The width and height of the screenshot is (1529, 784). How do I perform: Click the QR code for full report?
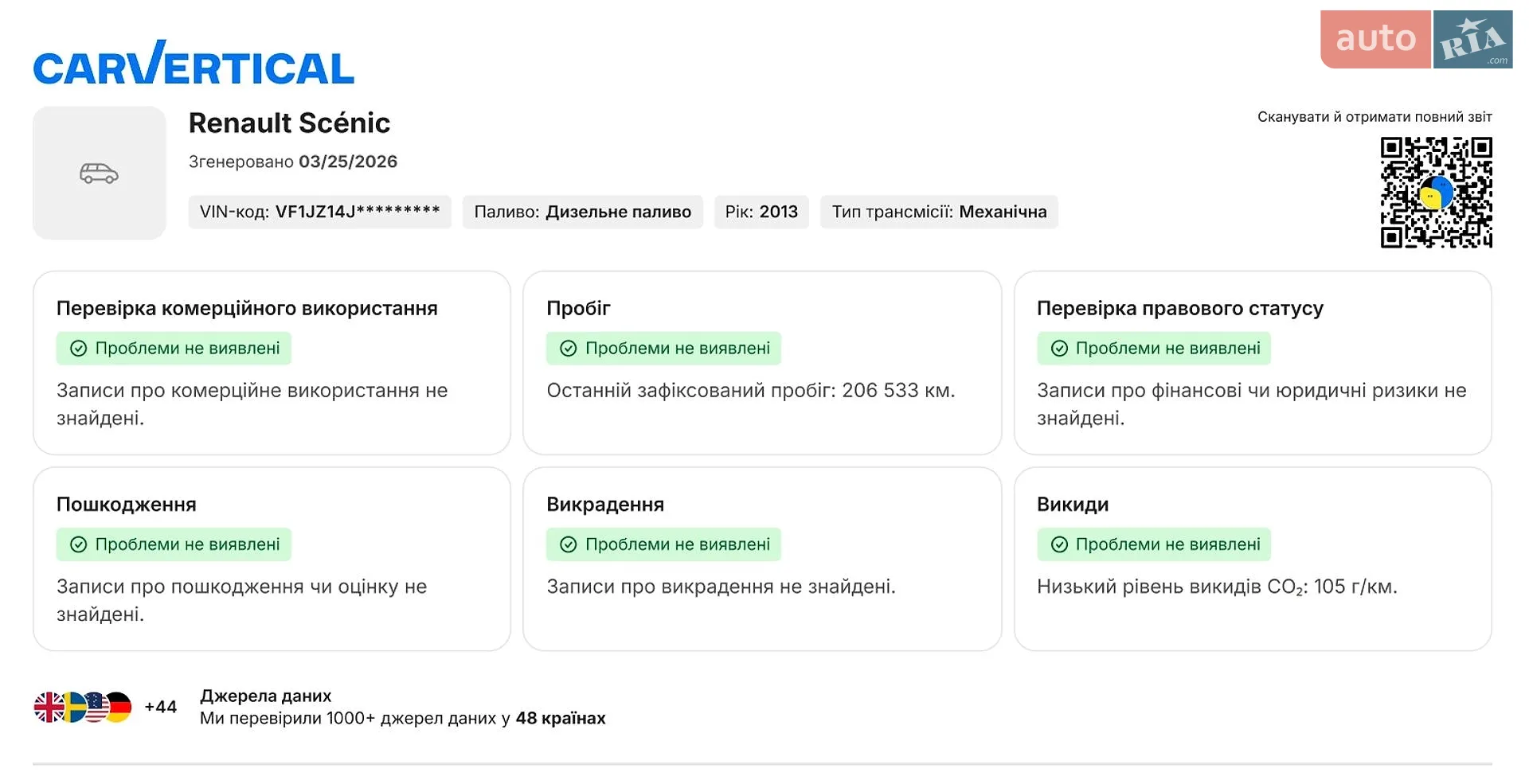pyautogui.click(x=1436, y=192)
